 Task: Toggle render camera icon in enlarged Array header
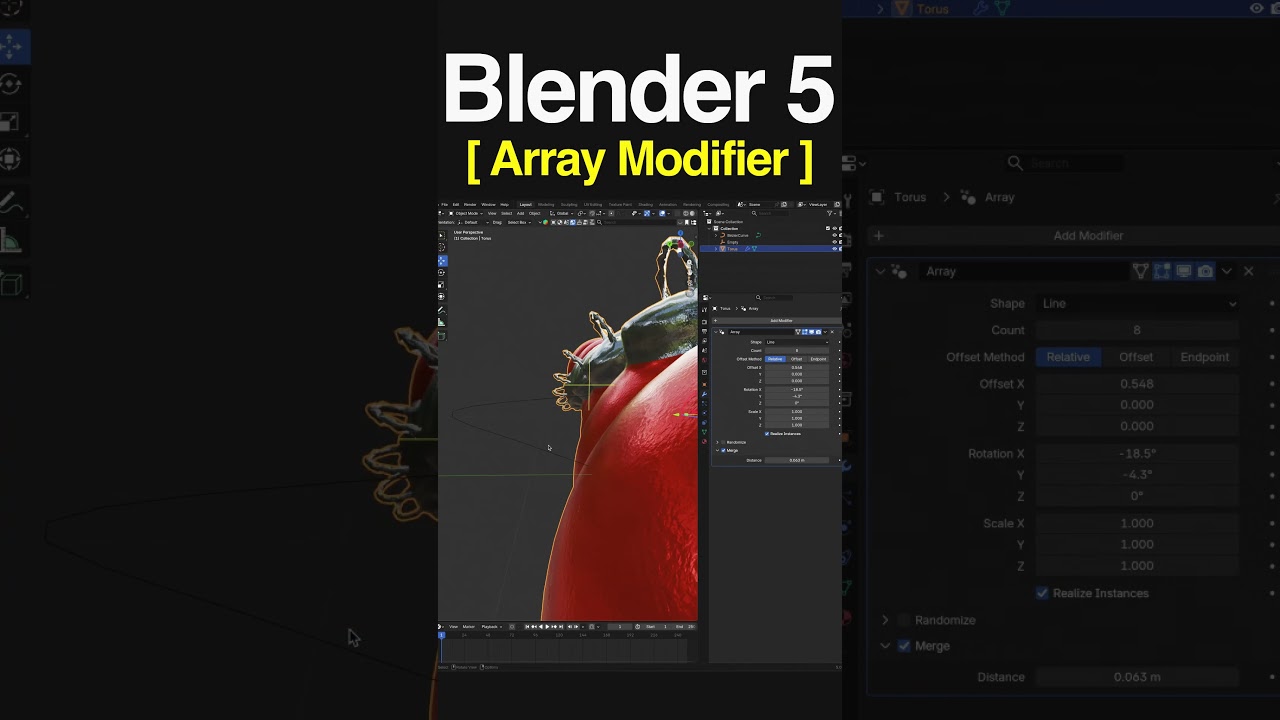tap(1206, 271)
